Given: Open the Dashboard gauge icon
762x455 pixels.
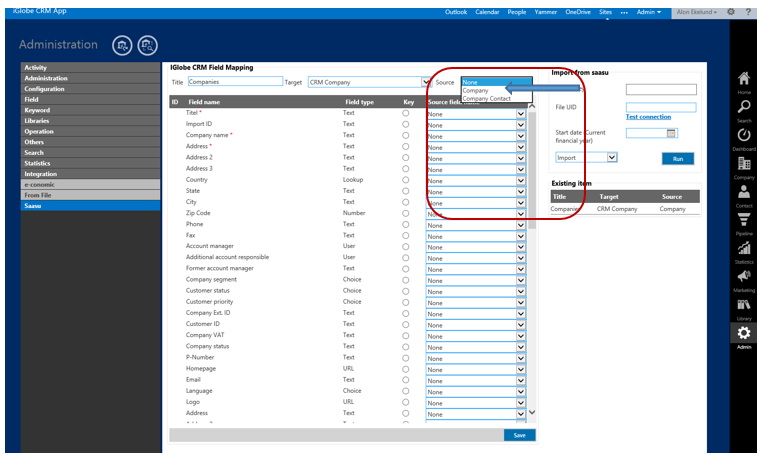Looking at the screenshot, I should coord(744,135).
